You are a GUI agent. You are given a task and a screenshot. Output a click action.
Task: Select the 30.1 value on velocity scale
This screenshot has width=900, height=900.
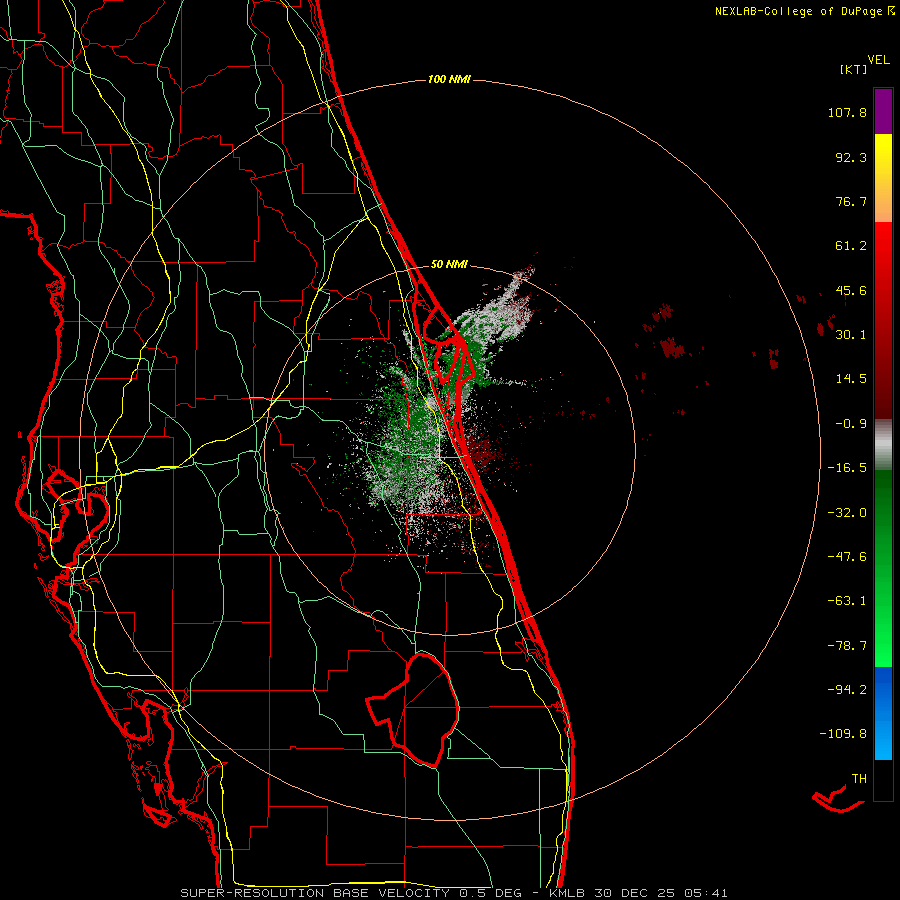[851, 335]
